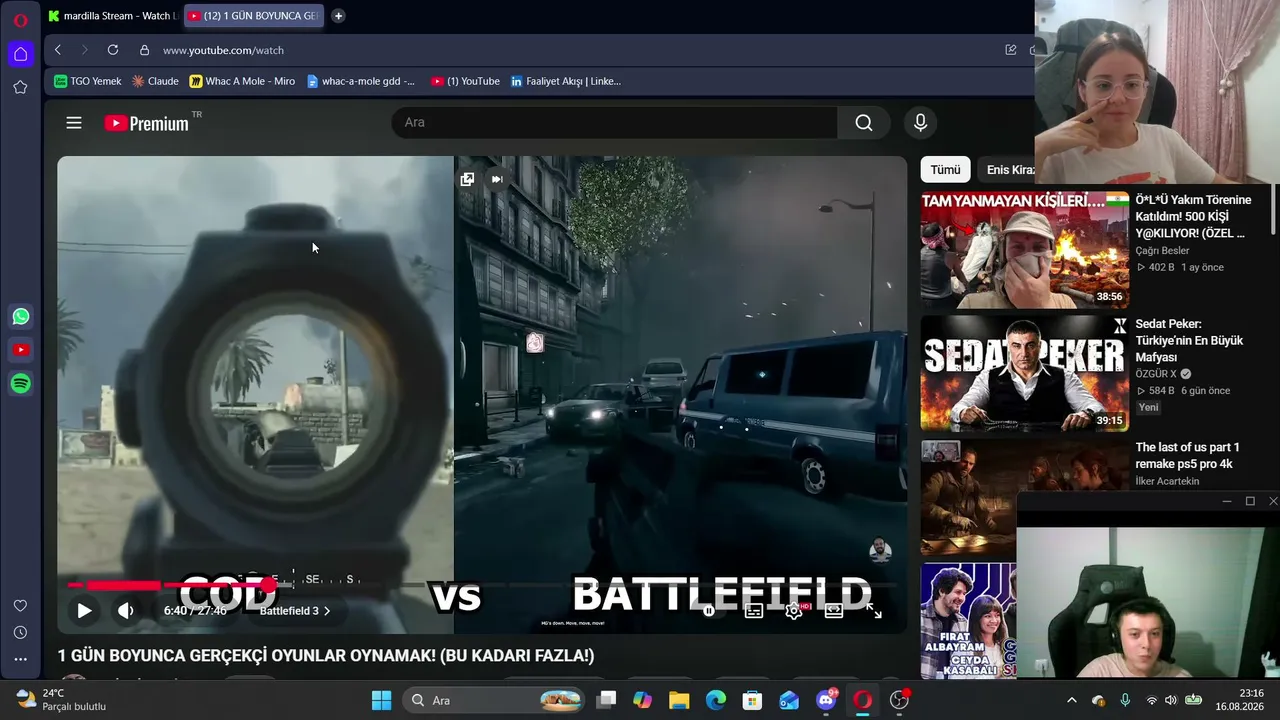Select the Tümü filter chip
The height and width of the screenshot is (720, 1280).
tap(945, 170)
